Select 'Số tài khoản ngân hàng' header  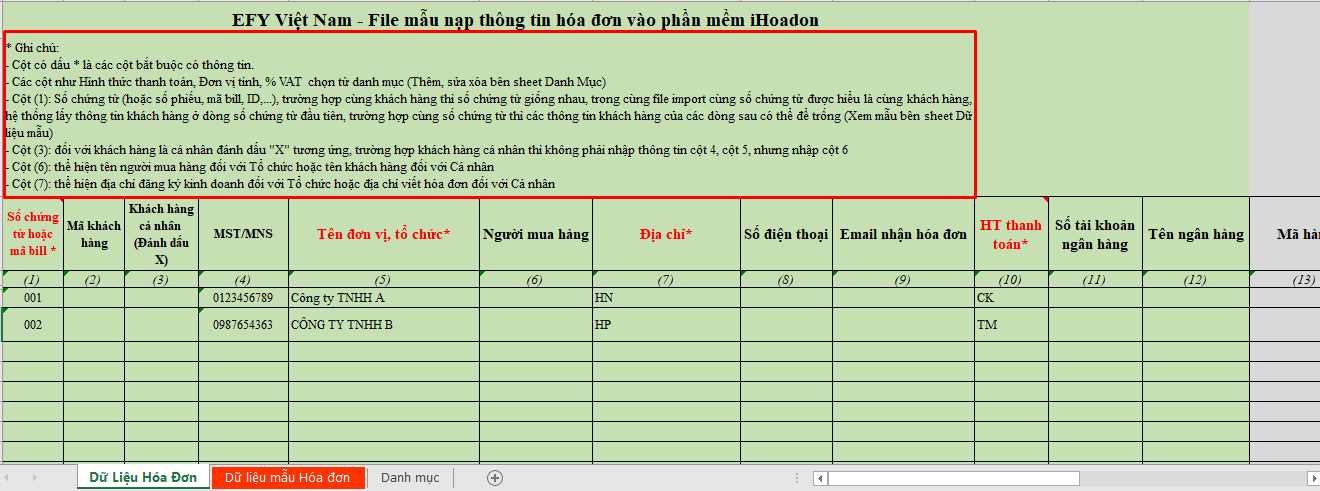point(1095,234)
